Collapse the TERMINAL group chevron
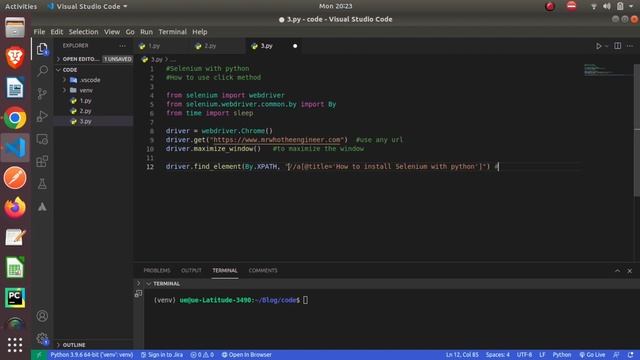 pos(149,284)
